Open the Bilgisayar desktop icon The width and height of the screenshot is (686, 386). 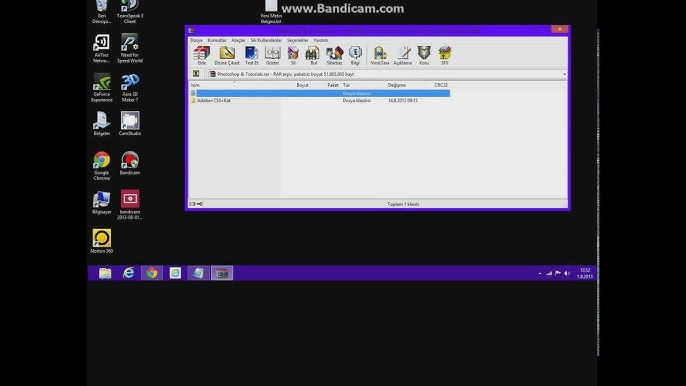tap(102, 202)
